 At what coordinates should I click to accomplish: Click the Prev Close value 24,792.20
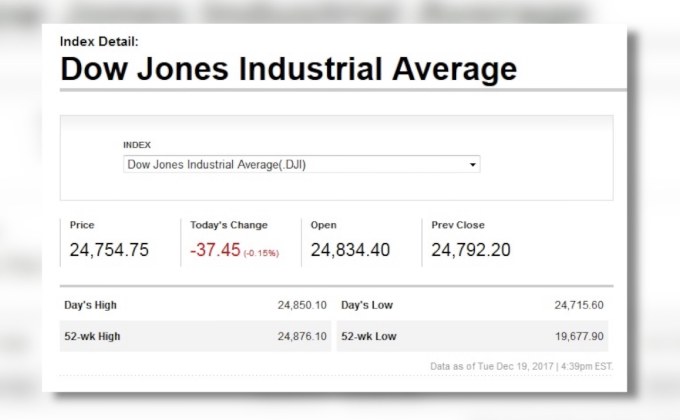471,250
